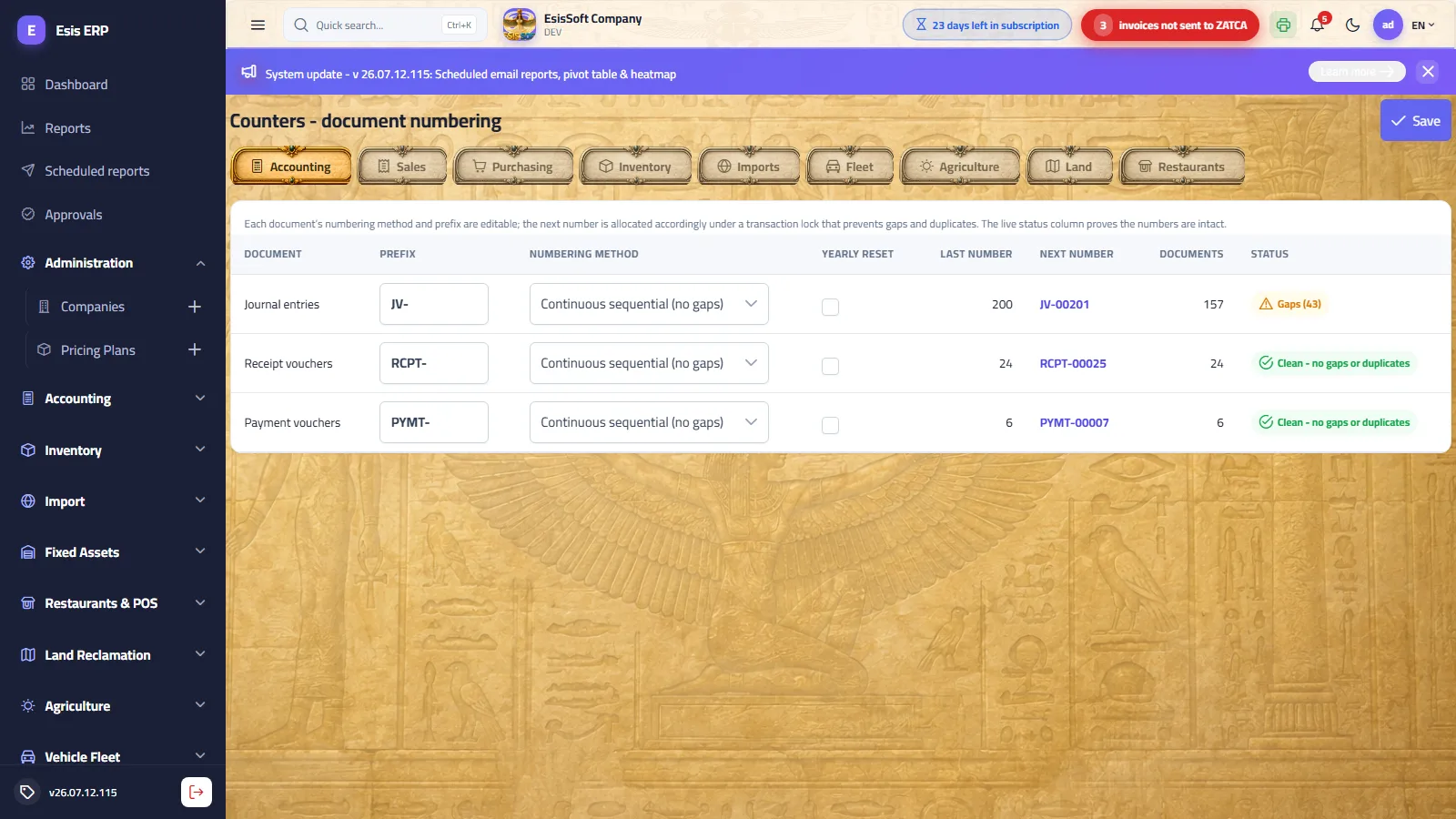Enable yearly reset for Payment vouchers

(830, 425)
